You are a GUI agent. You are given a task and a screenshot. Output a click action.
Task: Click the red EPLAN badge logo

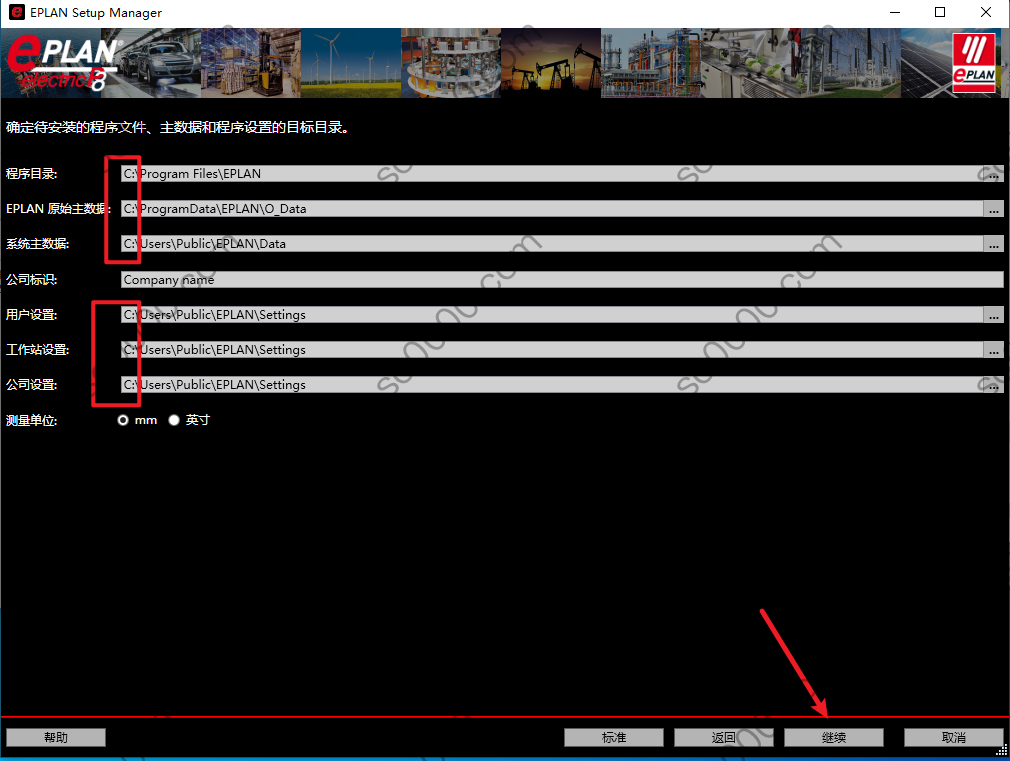974,63
